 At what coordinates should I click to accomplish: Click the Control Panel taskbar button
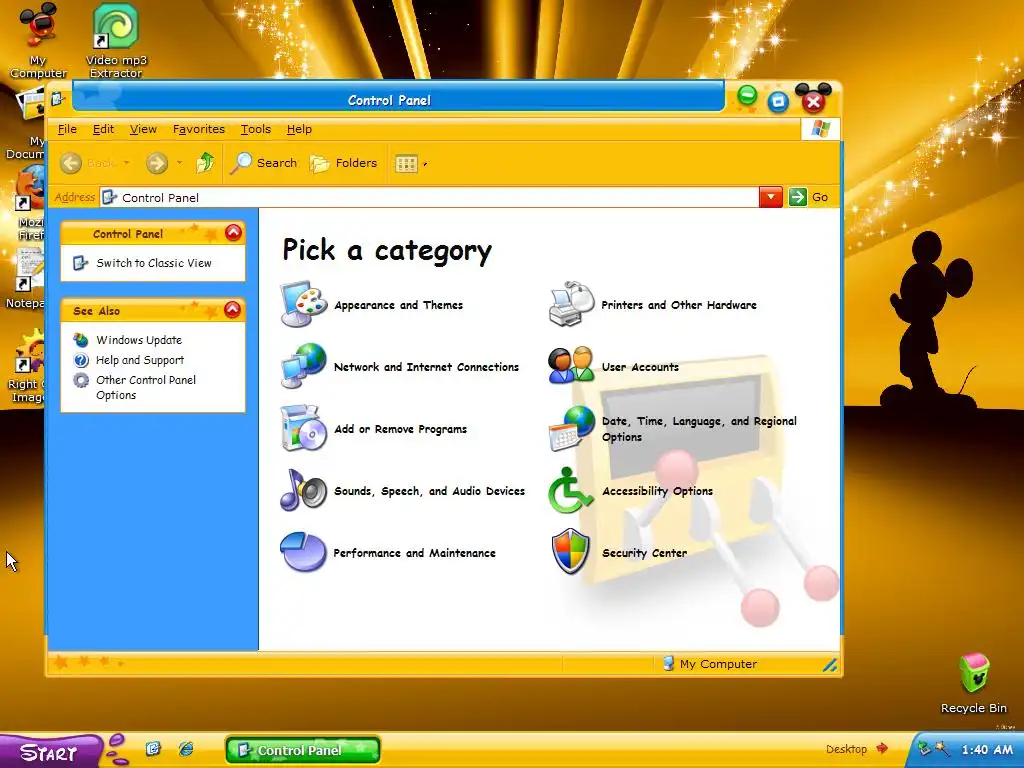point(302,750)
